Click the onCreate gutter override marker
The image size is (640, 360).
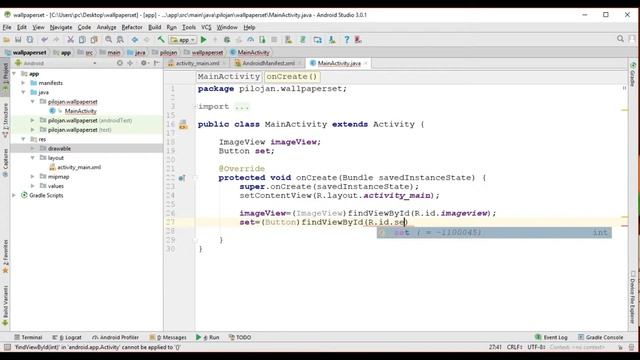182,178
